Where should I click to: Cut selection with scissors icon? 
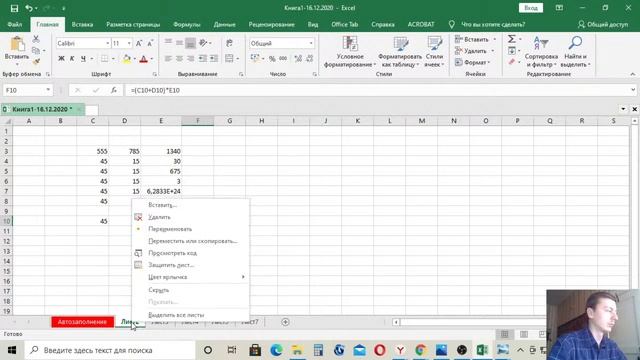point(36,39)
